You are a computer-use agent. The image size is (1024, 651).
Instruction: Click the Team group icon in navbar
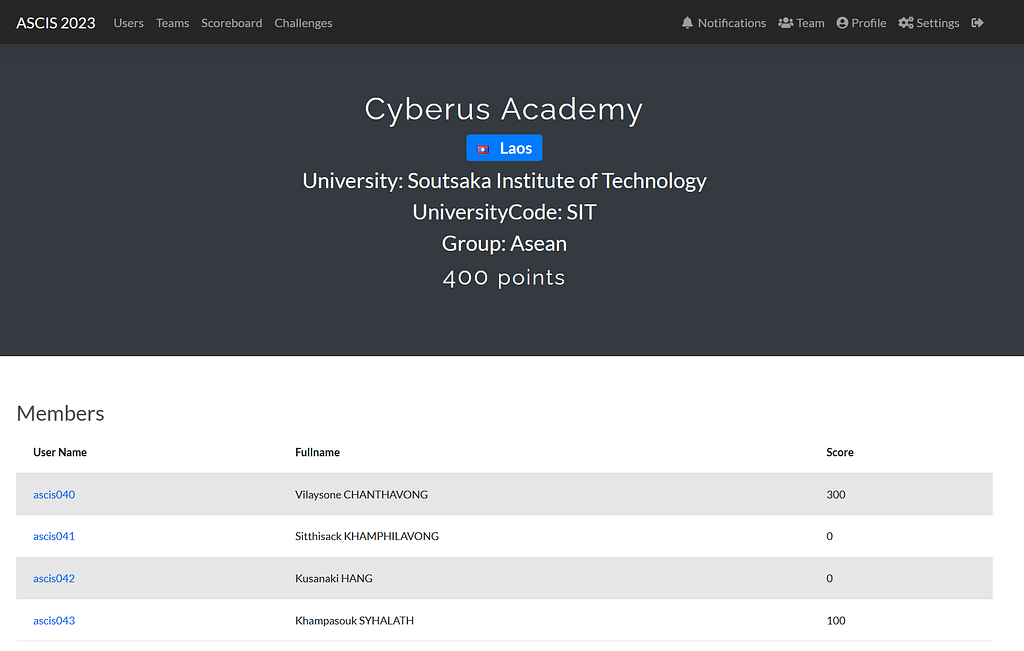point(786,23)
